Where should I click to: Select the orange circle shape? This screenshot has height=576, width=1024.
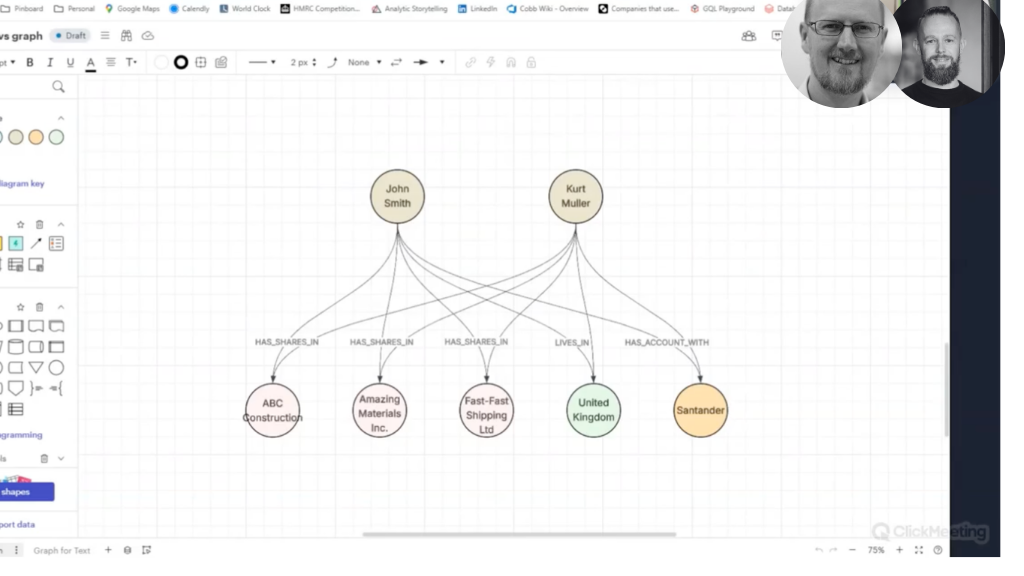[36, 137]
